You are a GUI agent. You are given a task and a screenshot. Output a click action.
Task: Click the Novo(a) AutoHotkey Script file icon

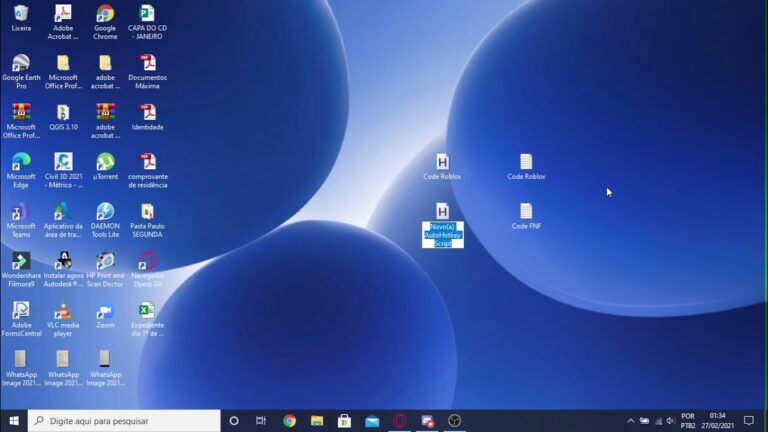[x=442, y=212]
